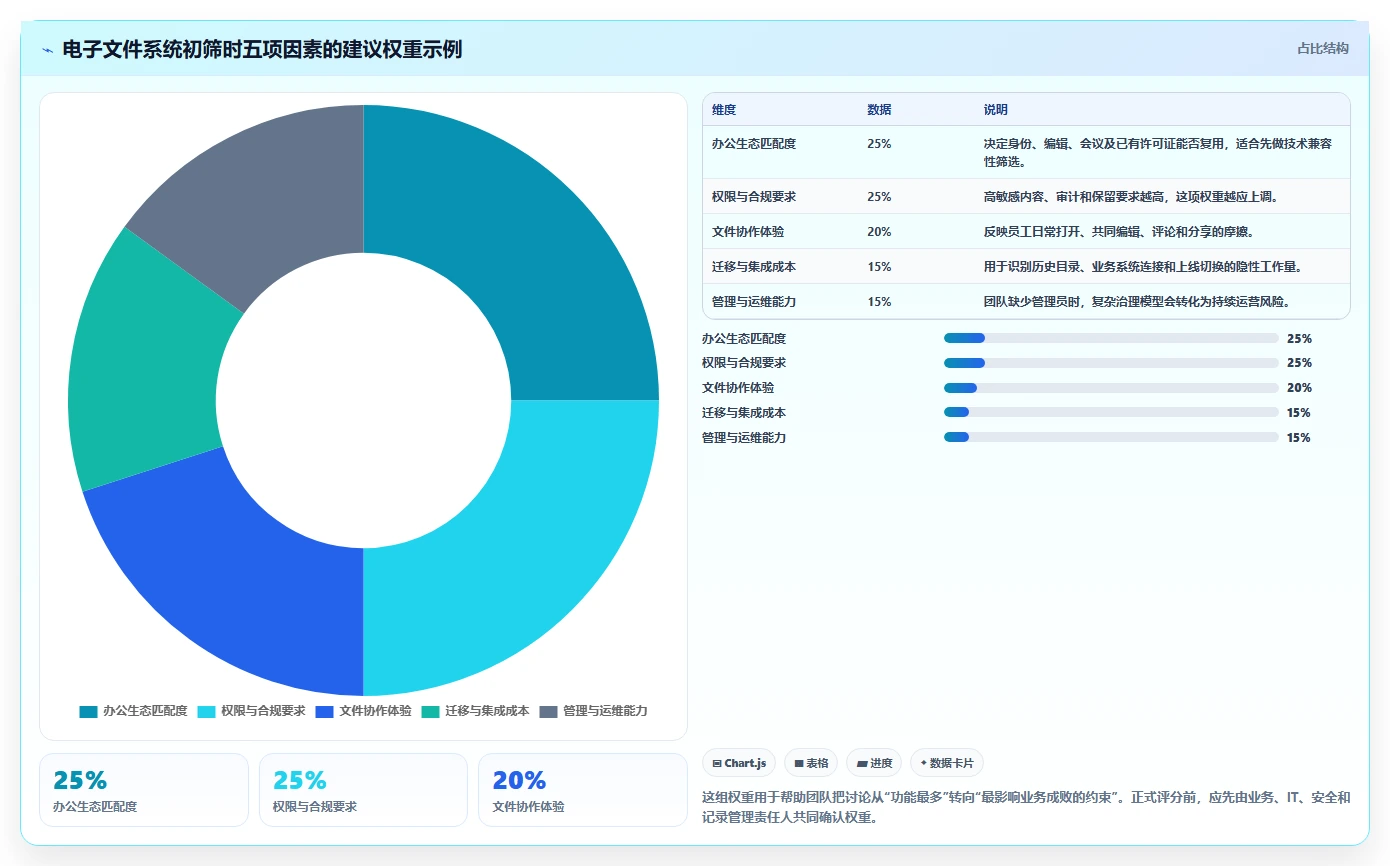Click the 团队缺少管理员时 description text
Viewport: 1390px width, 866px height.
[1137, 302]
